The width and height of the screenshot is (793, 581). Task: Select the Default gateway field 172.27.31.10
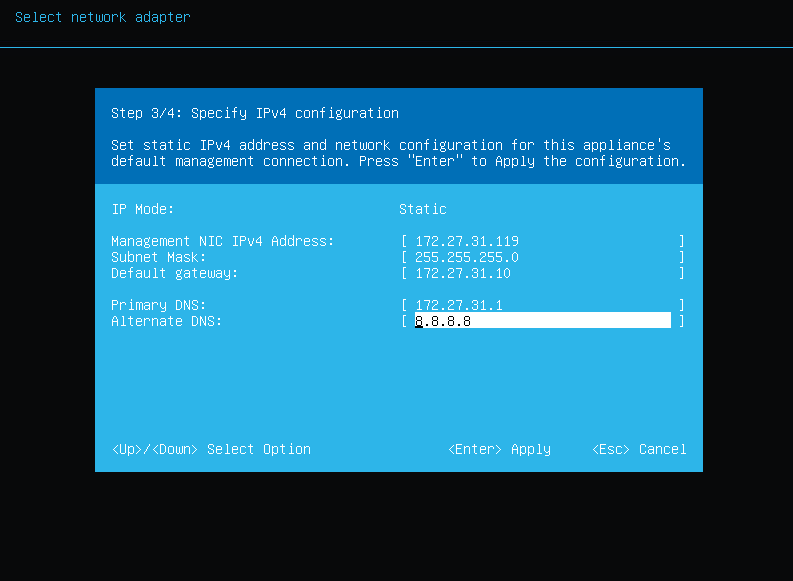pyautogui.click(x=543, y=274)
